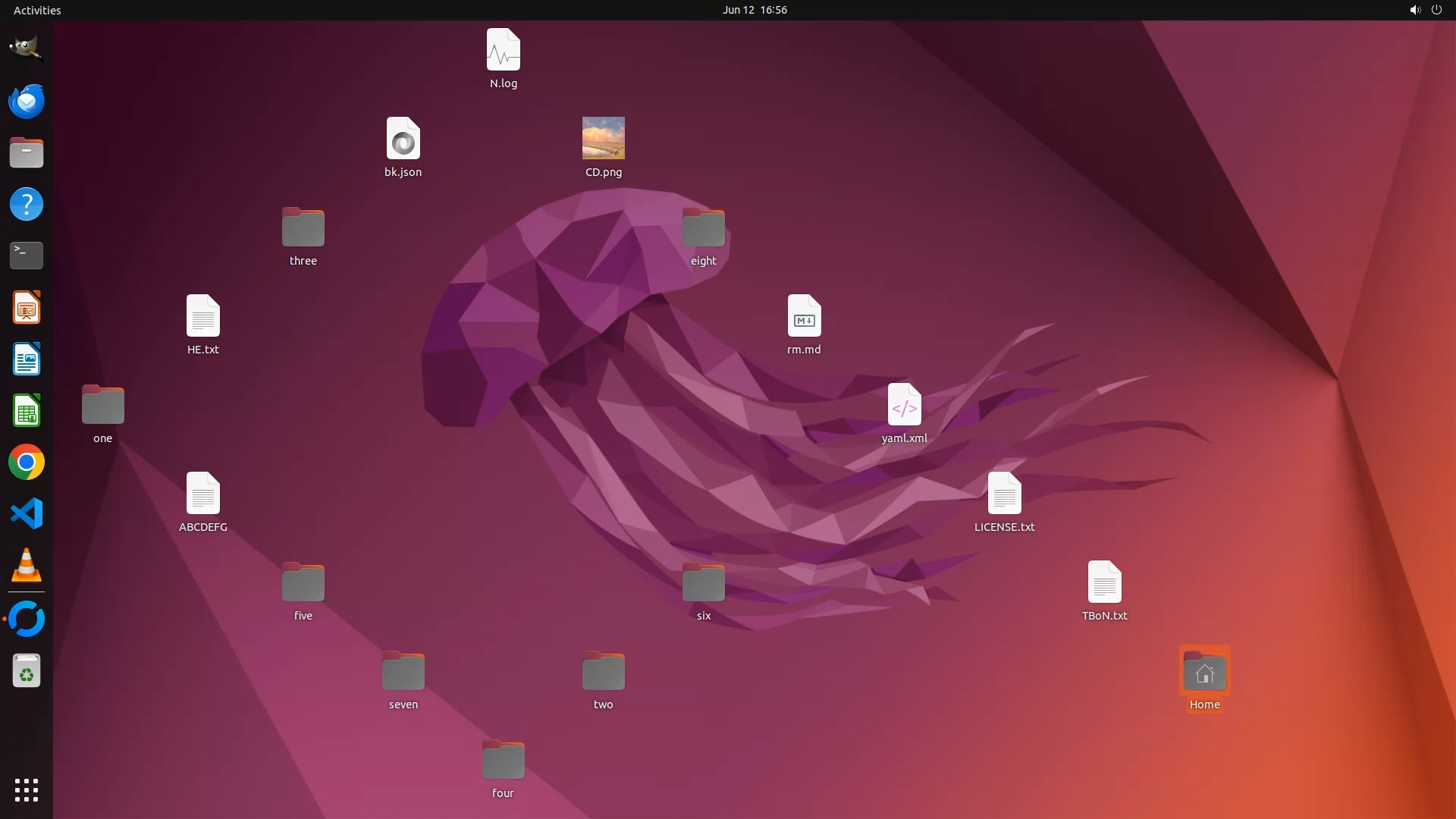
Task: Open the Trash icon in the dock
Action: click(x=26, y=671)
